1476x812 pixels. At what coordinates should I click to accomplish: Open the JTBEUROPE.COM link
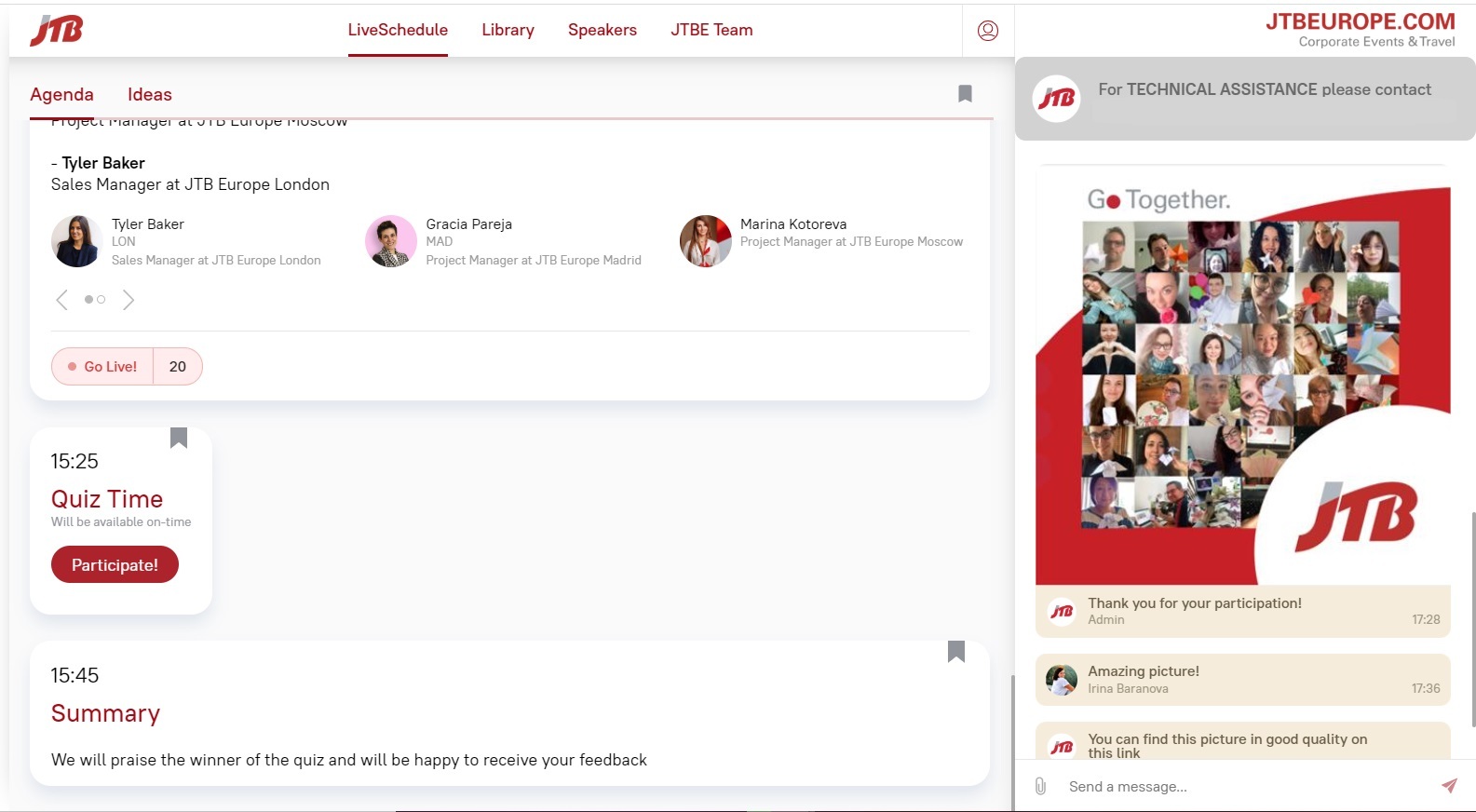tap(1360, 21)
